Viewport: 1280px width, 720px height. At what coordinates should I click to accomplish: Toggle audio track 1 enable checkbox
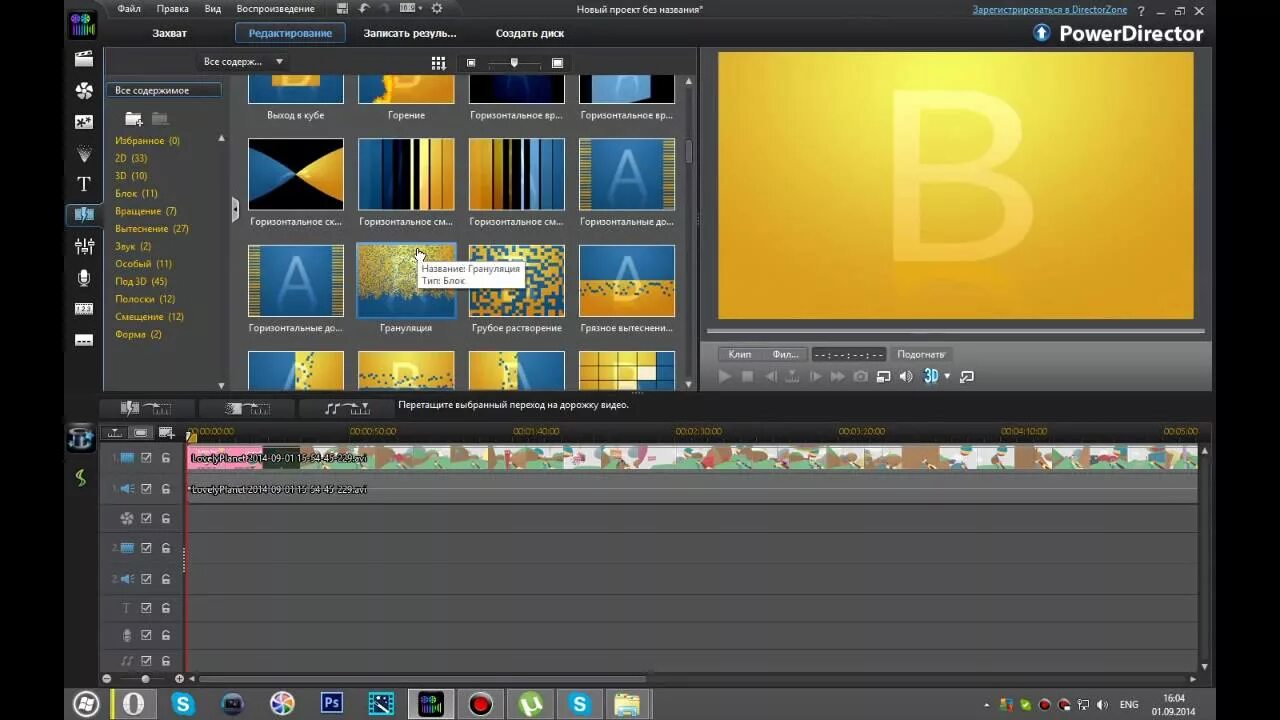pyautogui.click(x=146, y=488)
